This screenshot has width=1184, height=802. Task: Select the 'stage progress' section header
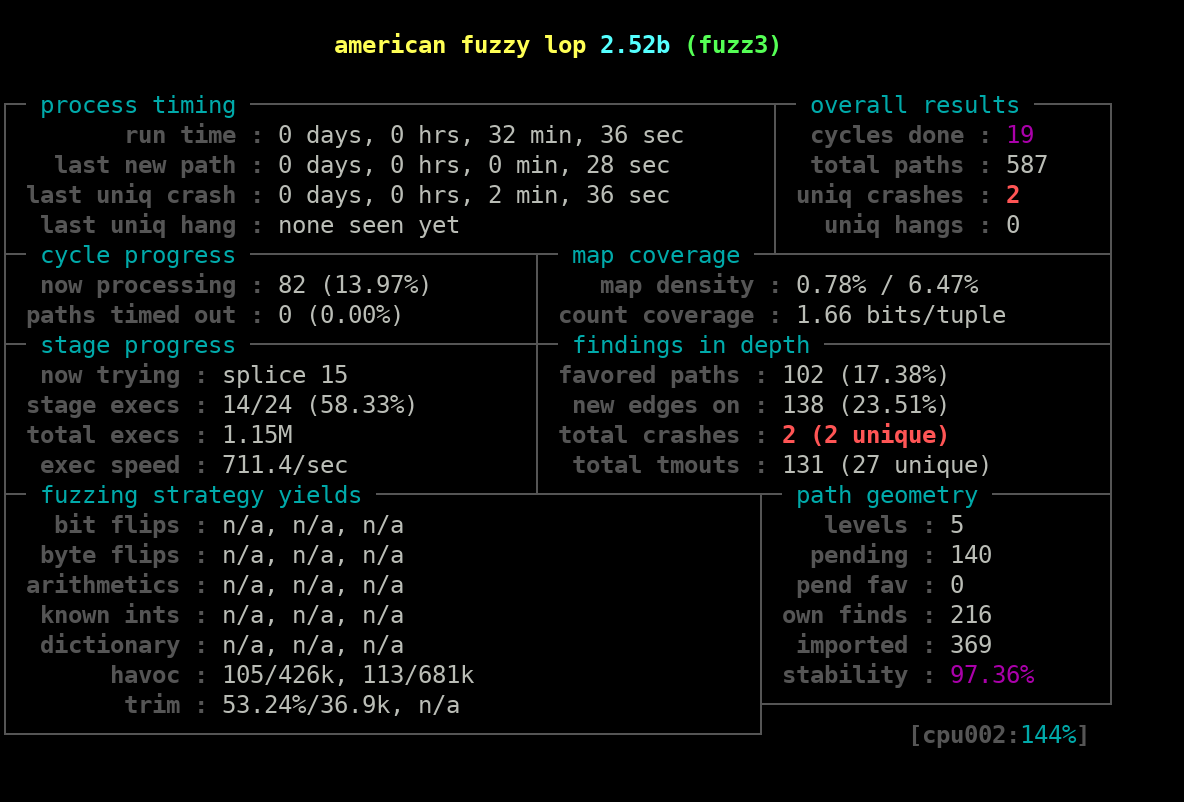point(138,345)
